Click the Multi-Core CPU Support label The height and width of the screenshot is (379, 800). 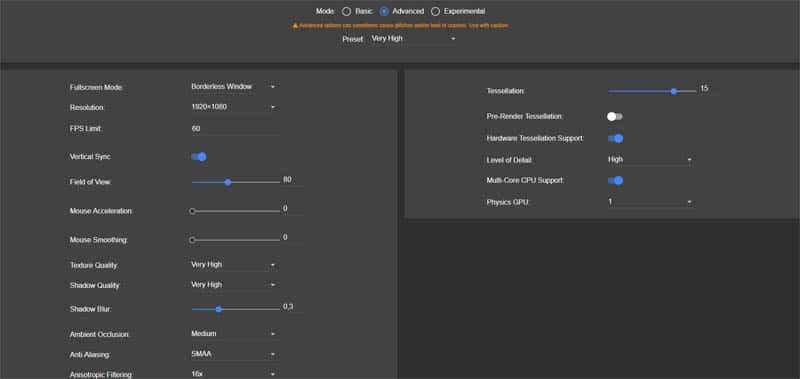click(526, 181)
